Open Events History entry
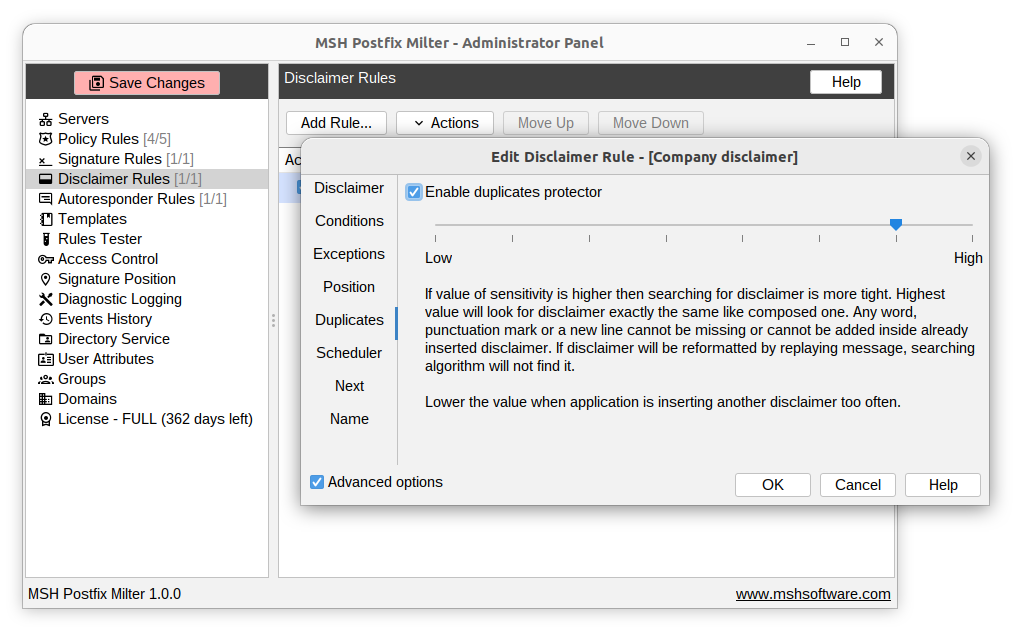The height and width of the screenshot is (636, 1023). point(147,319)
